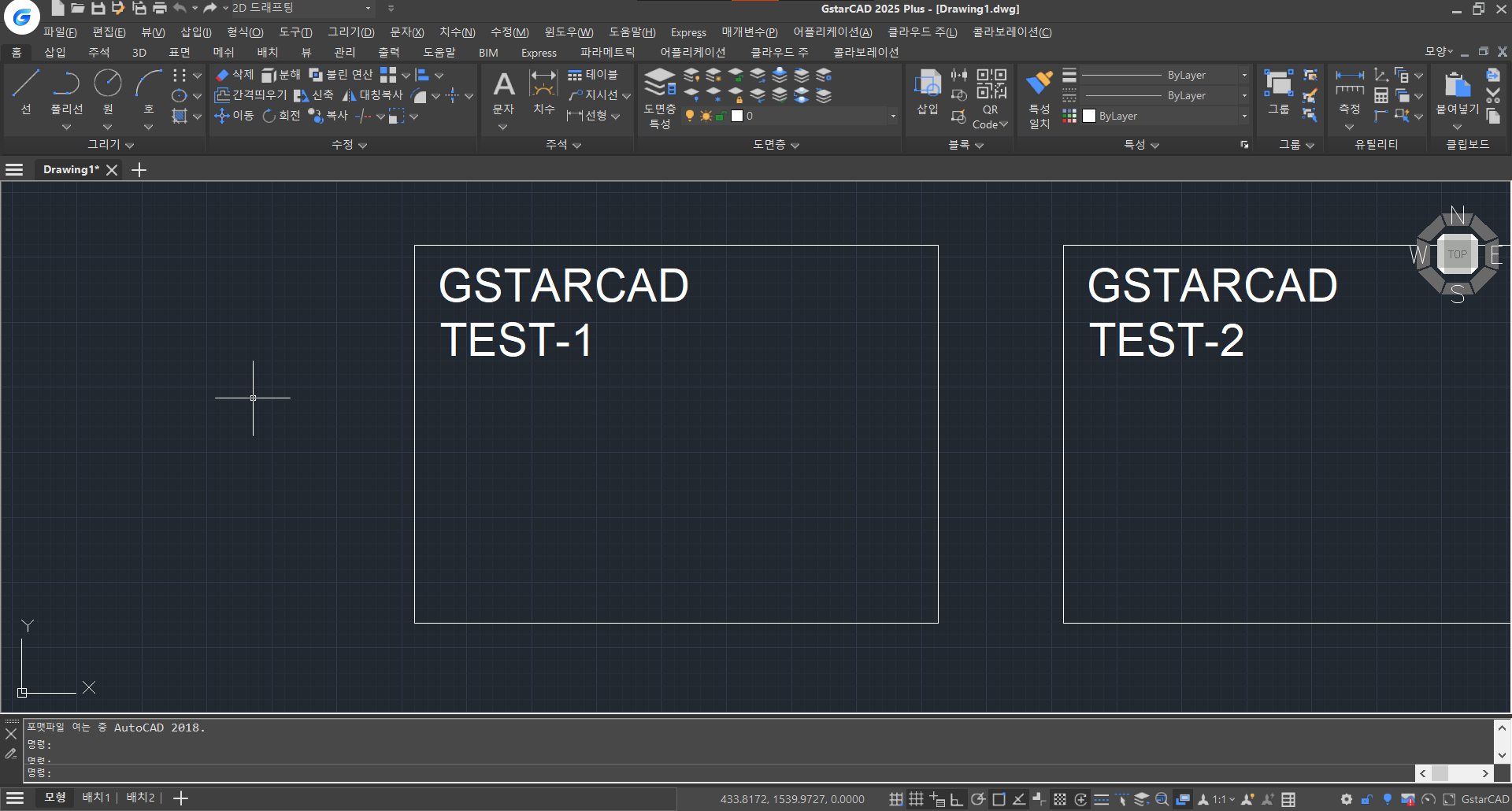This screenshot has width=1512, height=811.
Task: Toggle polar tracking in status bar
Action: (x=978, y=799)
